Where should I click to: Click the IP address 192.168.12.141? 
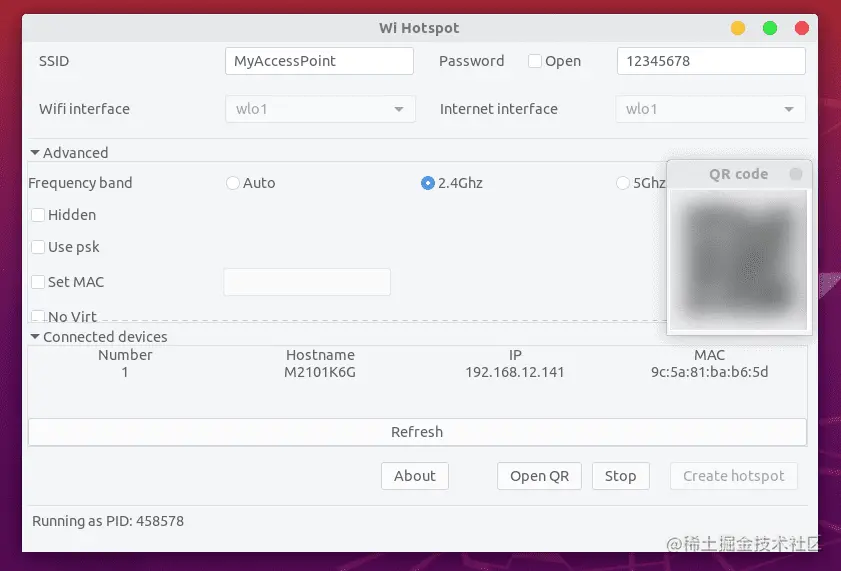[515, 372]
